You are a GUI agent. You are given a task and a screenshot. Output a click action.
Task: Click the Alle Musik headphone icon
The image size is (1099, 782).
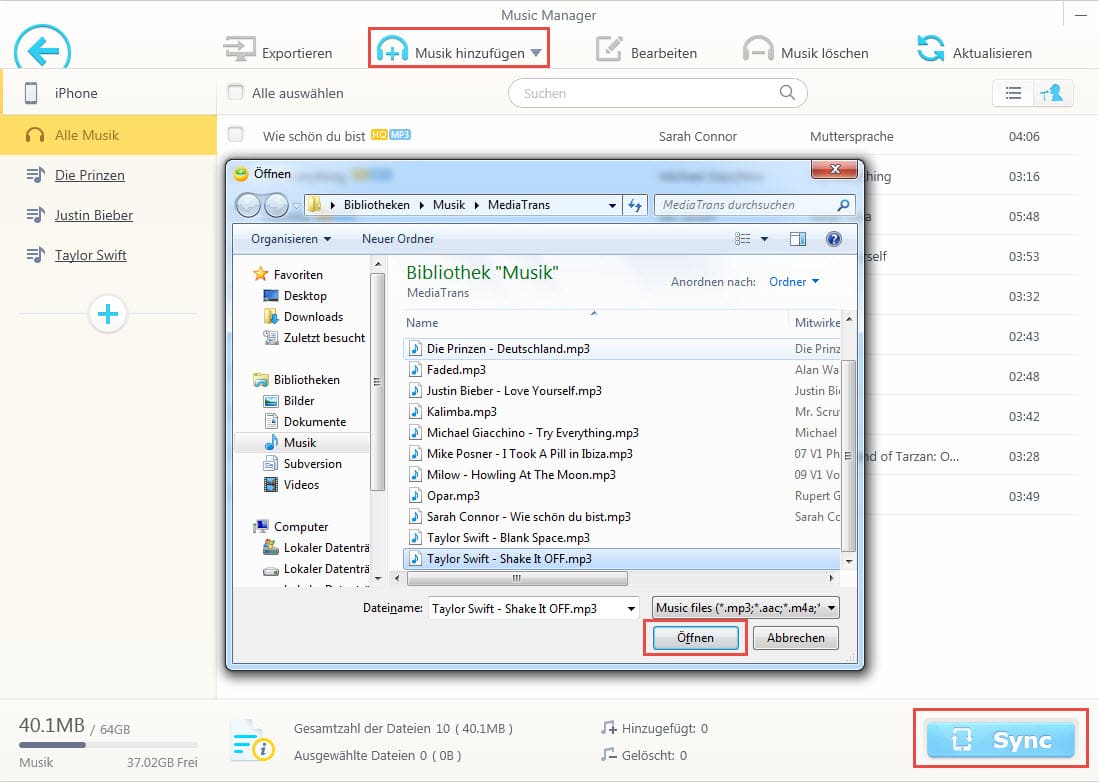tap(35, 135)
